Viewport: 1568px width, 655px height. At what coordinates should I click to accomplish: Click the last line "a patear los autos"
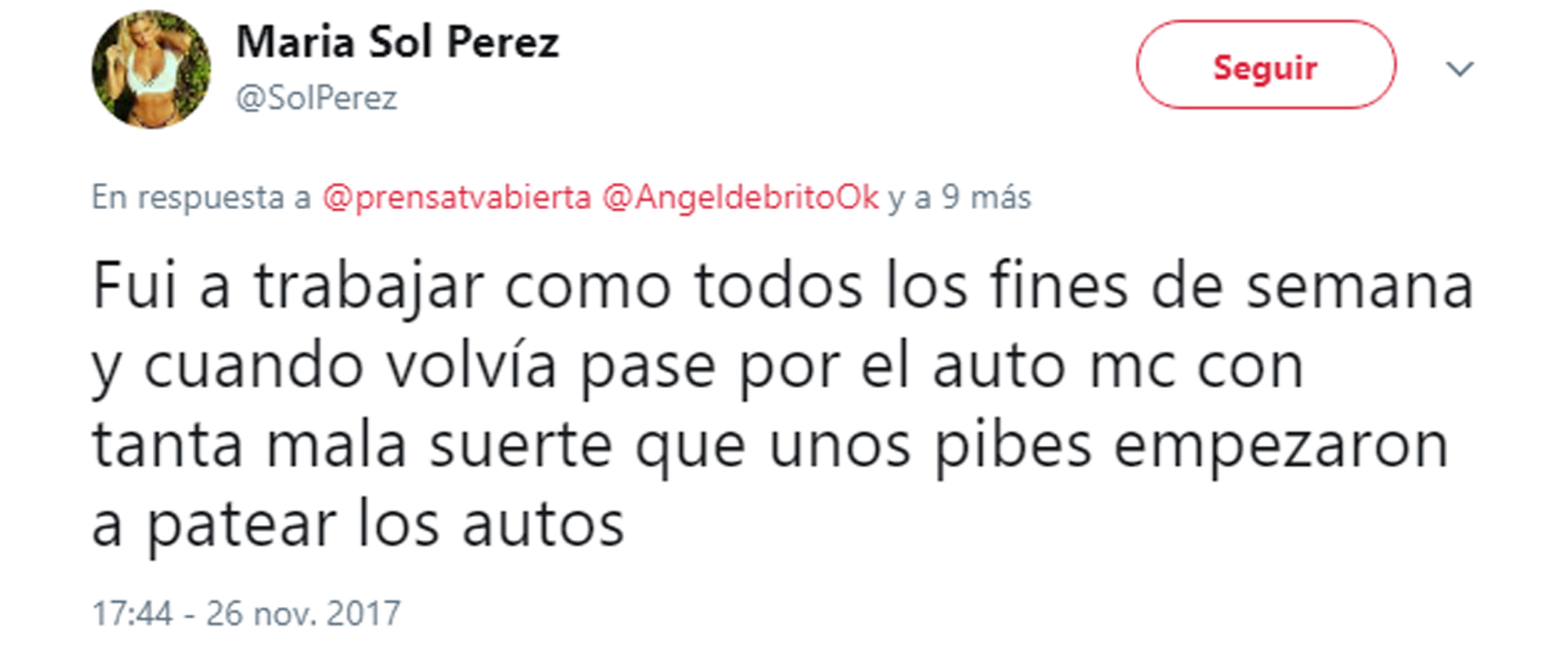pyautogui.click(x=358, y=524)
